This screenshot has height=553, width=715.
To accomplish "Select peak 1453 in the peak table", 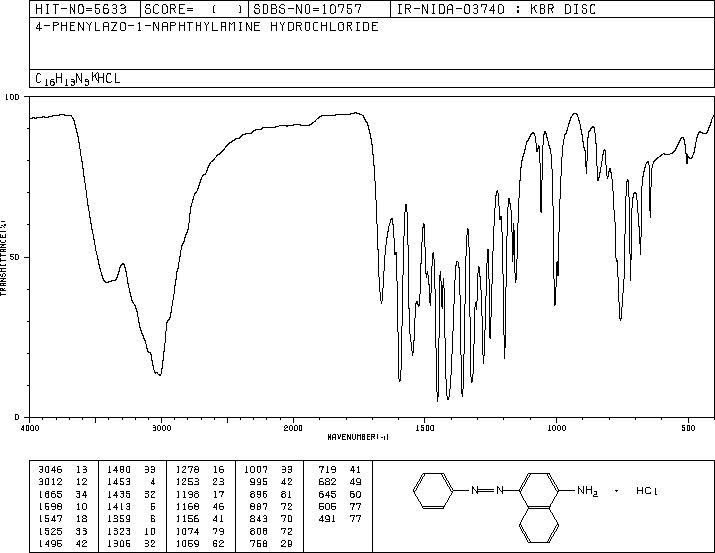I will 131,482.
